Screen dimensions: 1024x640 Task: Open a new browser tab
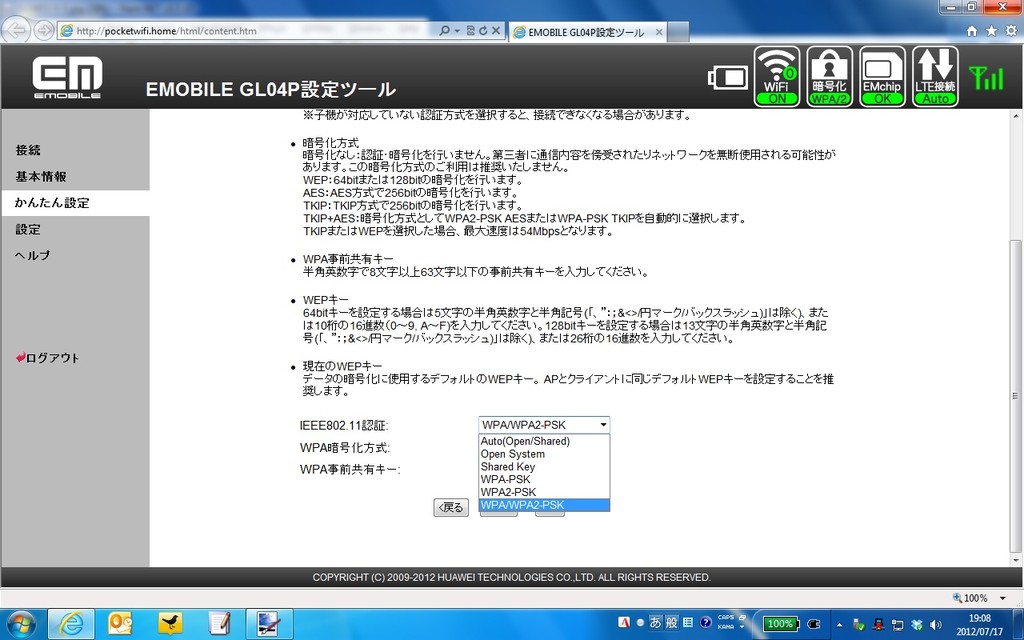point(679,32)
